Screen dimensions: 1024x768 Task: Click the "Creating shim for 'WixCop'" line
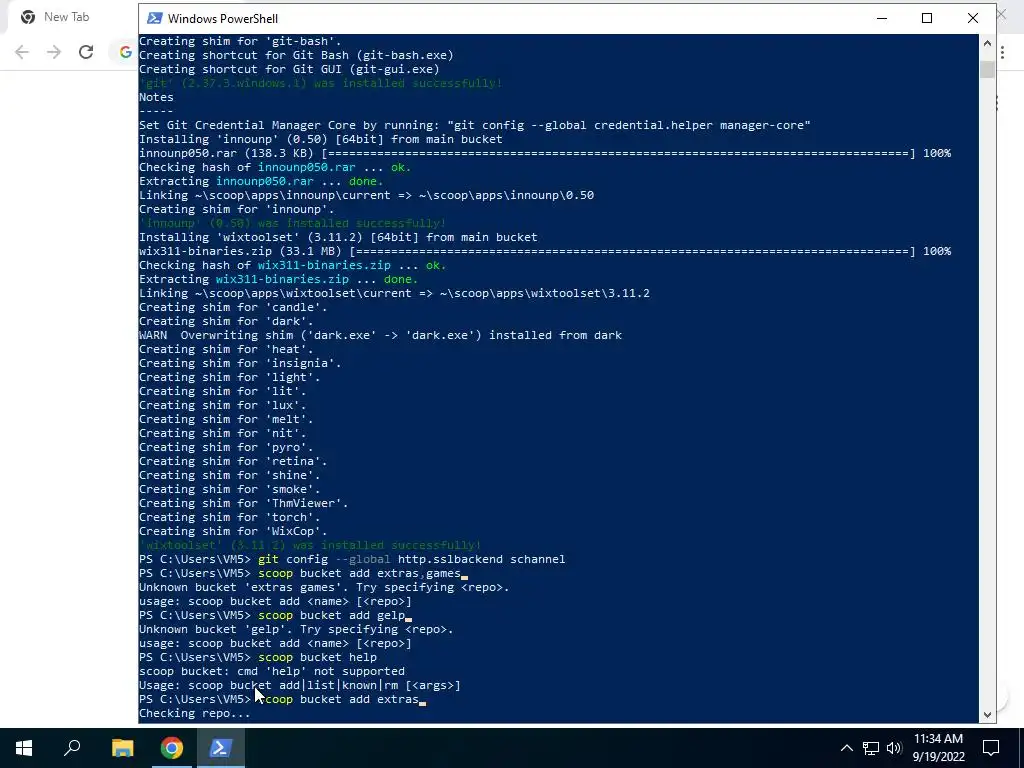point(232,531)
